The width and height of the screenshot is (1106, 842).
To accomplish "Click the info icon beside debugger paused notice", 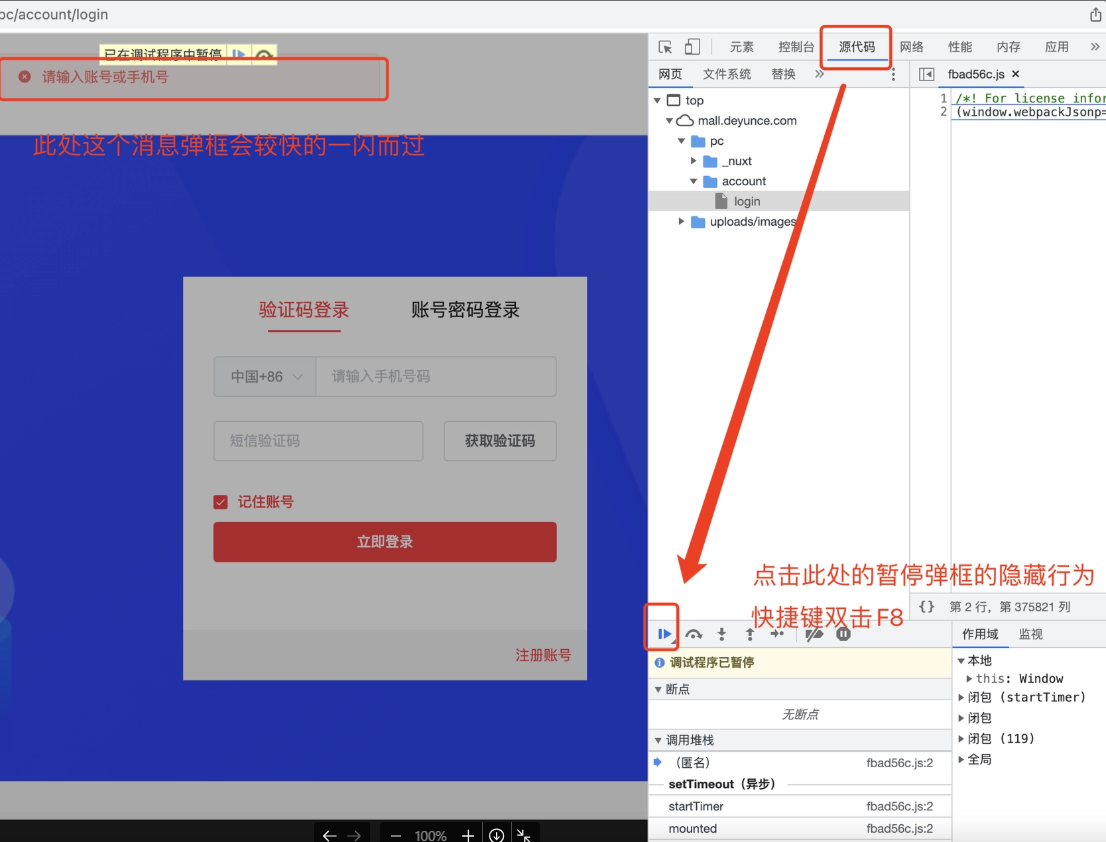I will [x=660, y=662].
